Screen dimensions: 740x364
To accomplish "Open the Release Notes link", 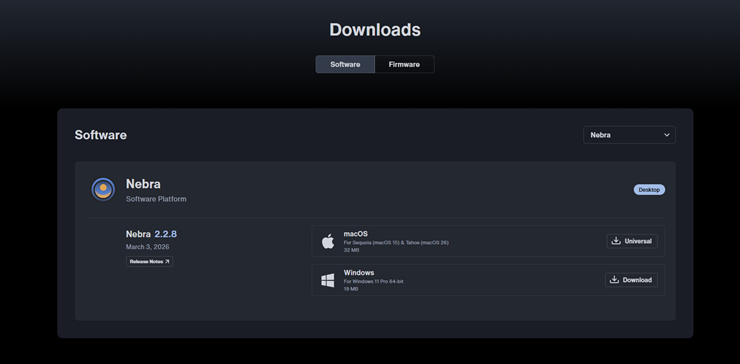I will pyautogui.click(x=149, y=262).
